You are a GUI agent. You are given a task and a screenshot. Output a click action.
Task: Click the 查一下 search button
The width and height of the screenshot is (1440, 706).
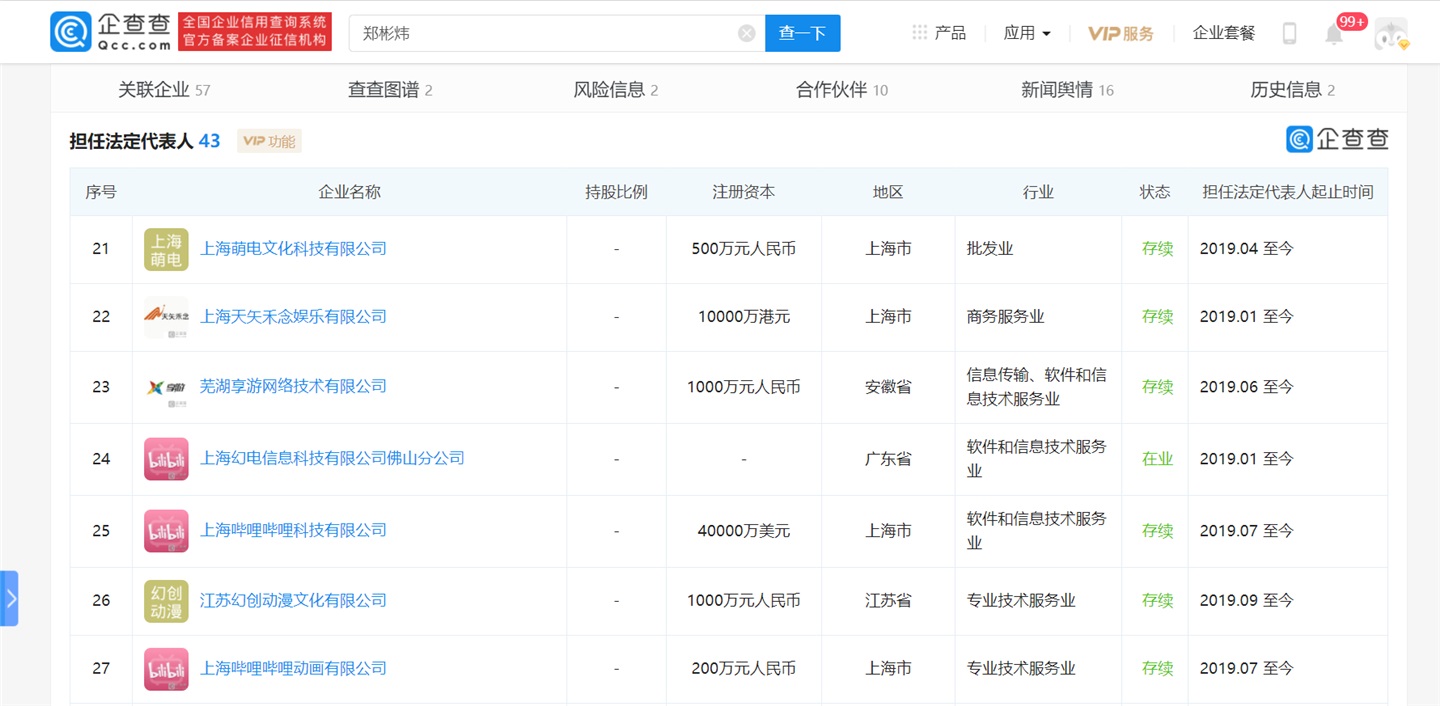coord(802,32)
